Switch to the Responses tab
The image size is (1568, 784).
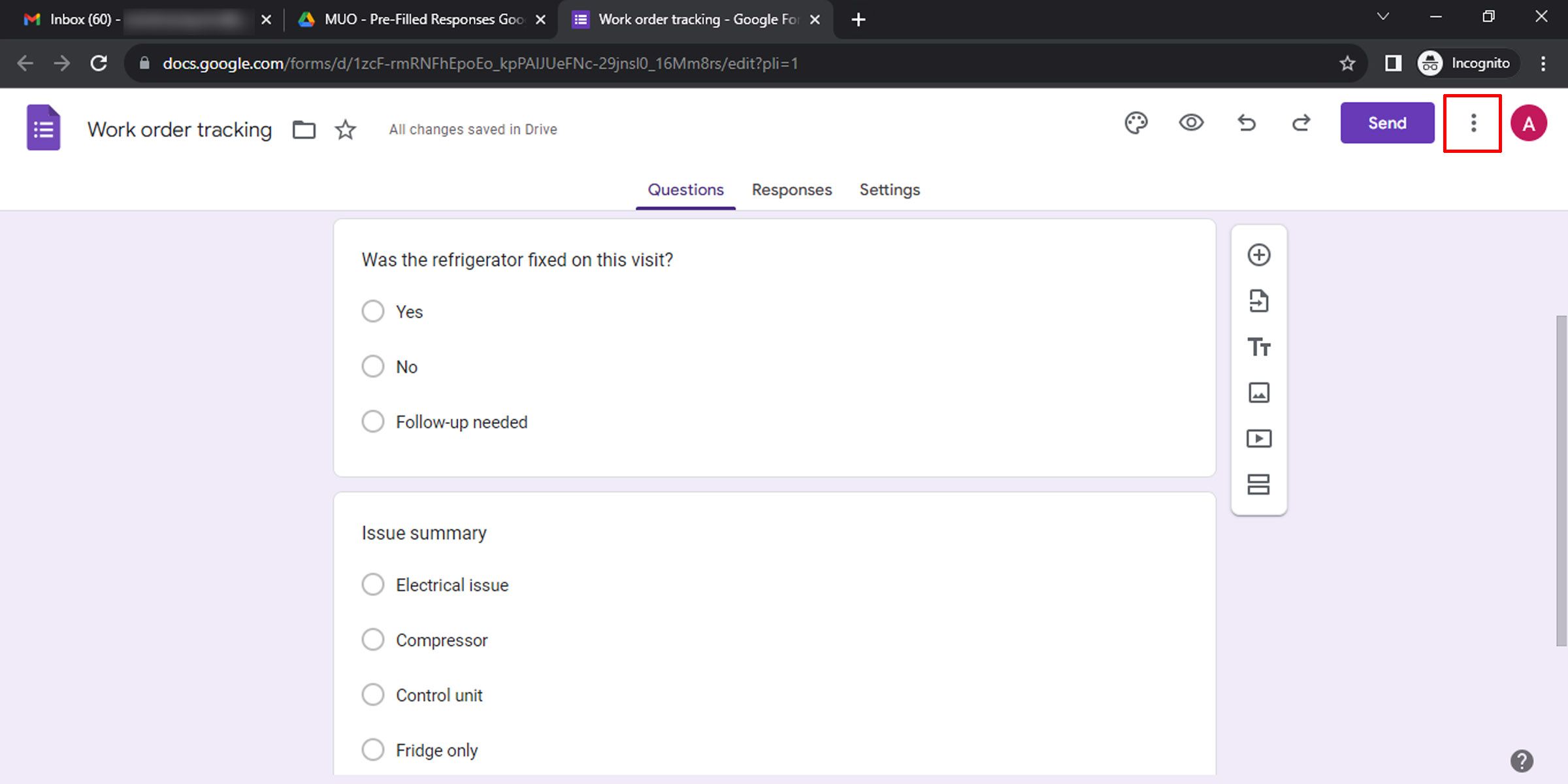point(792,189)
